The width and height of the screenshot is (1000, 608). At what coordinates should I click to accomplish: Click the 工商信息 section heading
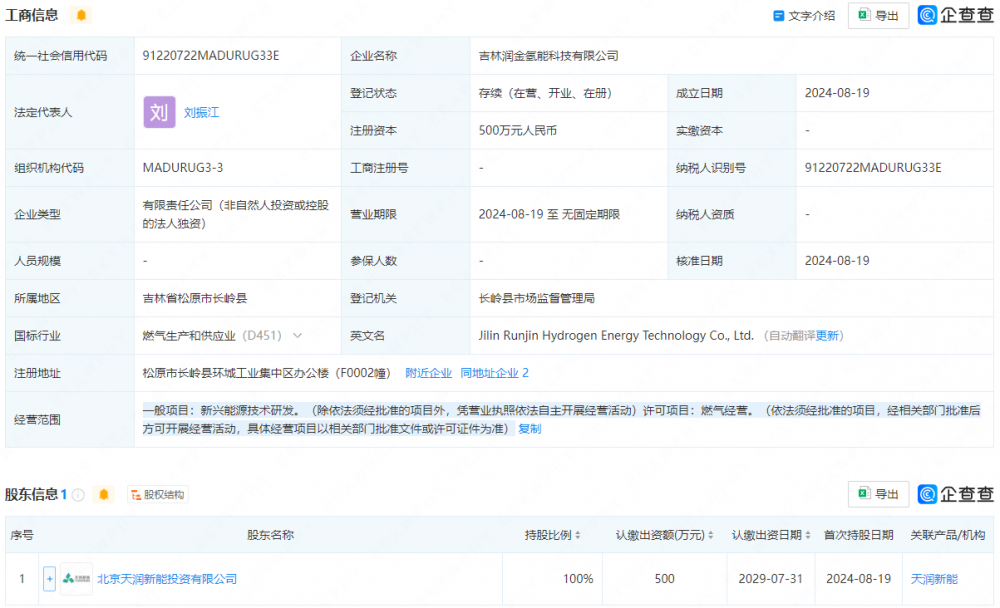click(32, 15)
